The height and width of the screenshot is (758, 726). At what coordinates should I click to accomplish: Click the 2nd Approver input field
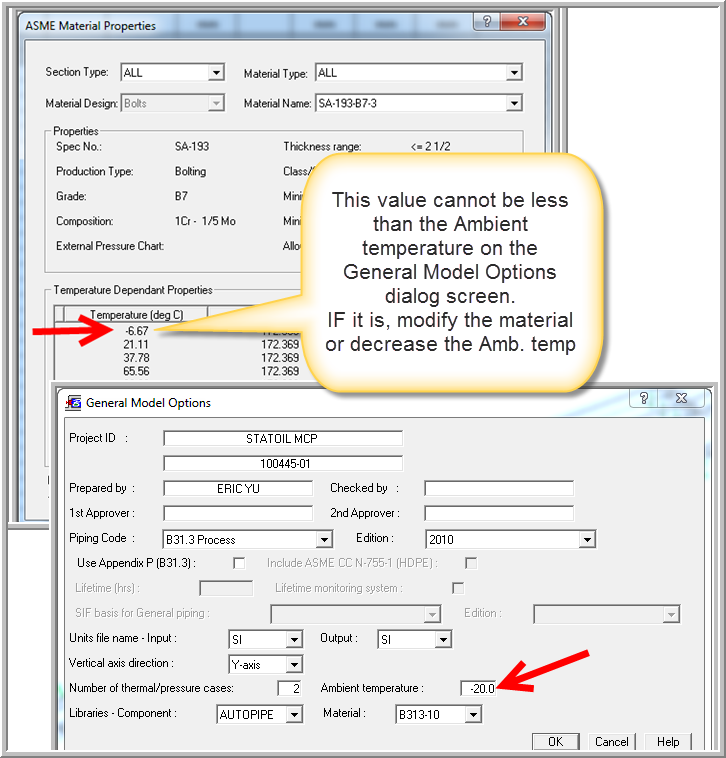tap(499, 513)
